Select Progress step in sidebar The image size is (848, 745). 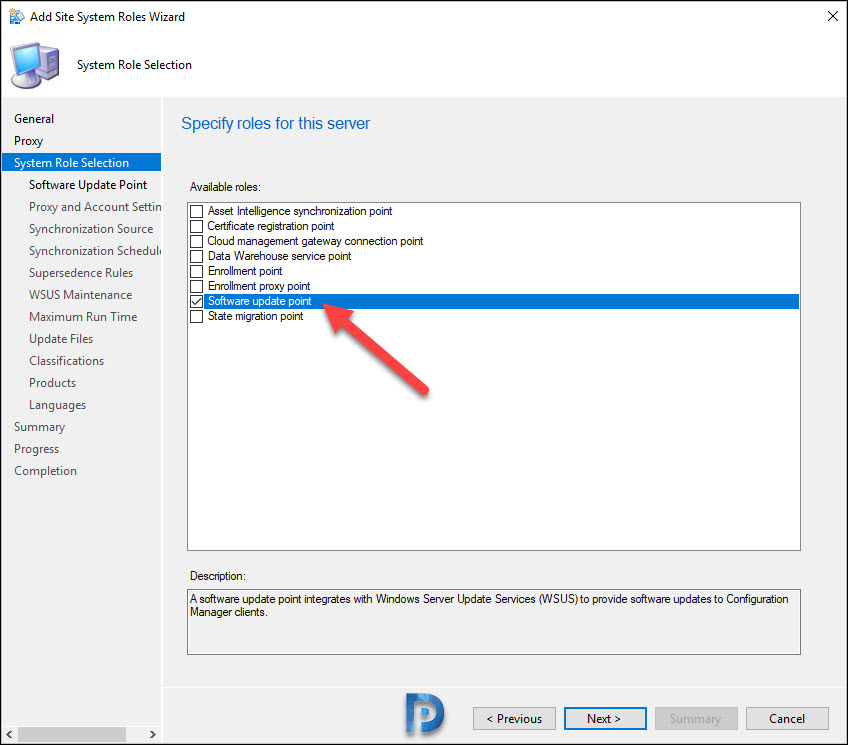[36, 449]
